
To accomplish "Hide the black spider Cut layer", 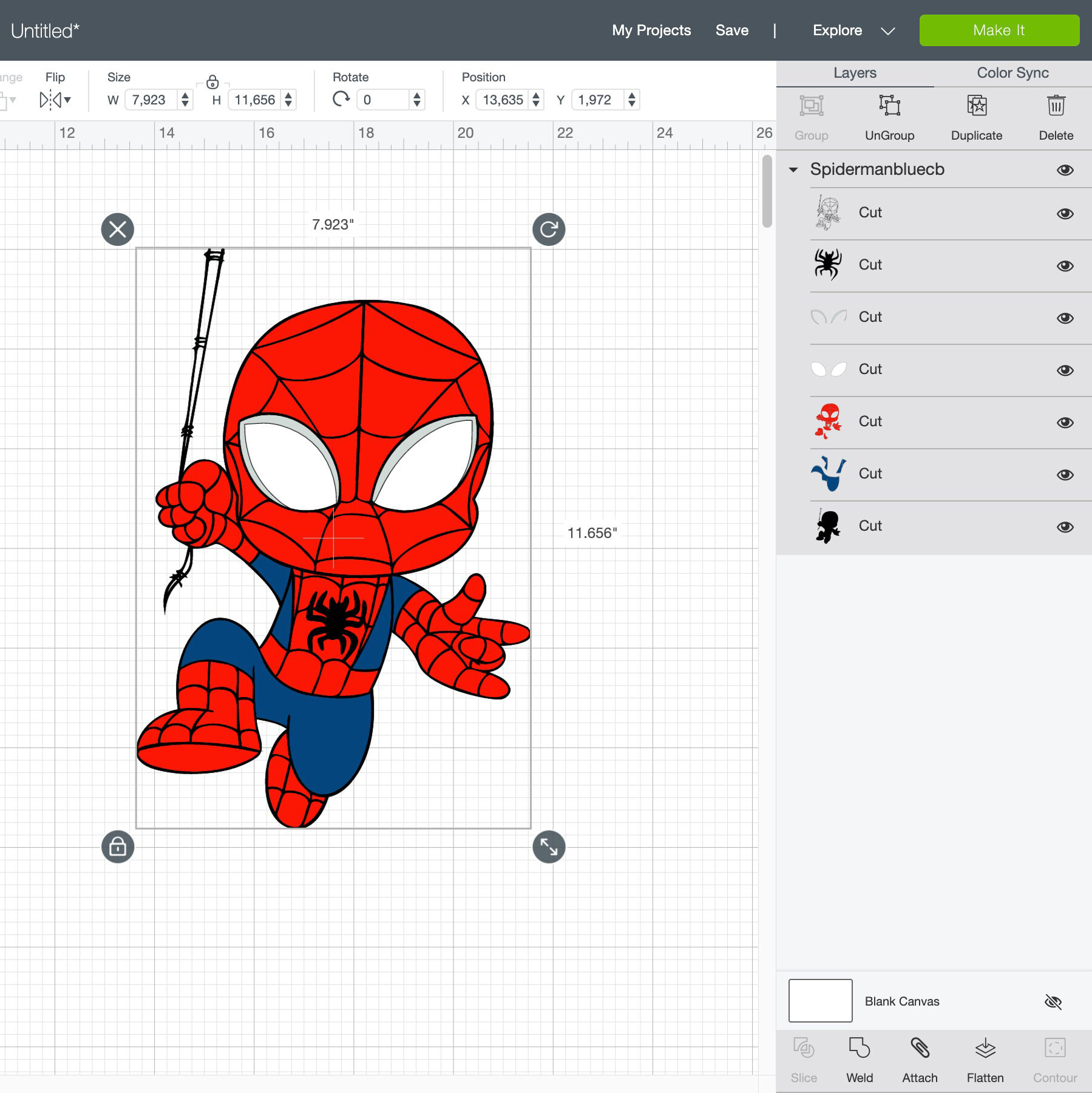I will pyautogui.click(x=1065, y=265).
